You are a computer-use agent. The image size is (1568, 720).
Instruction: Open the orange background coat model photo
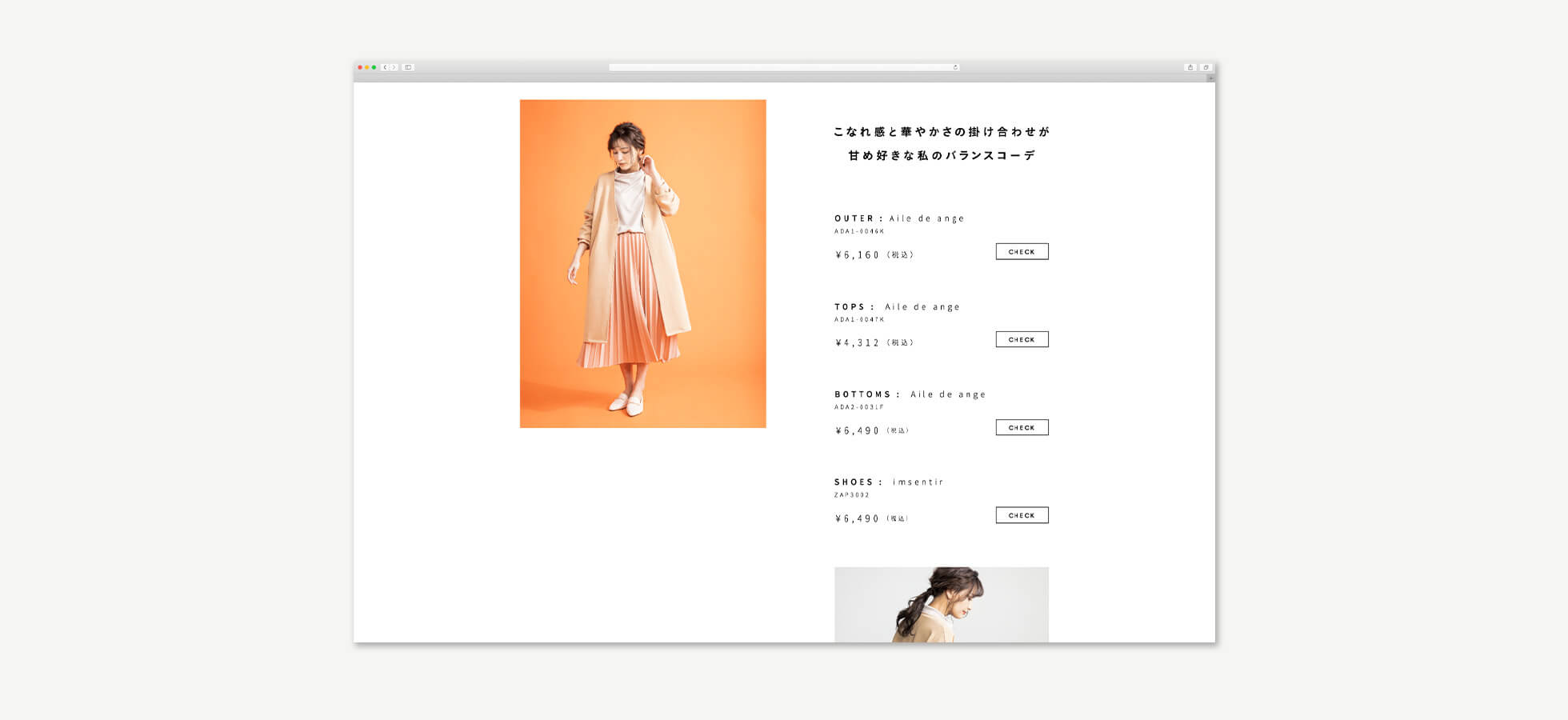642,263
